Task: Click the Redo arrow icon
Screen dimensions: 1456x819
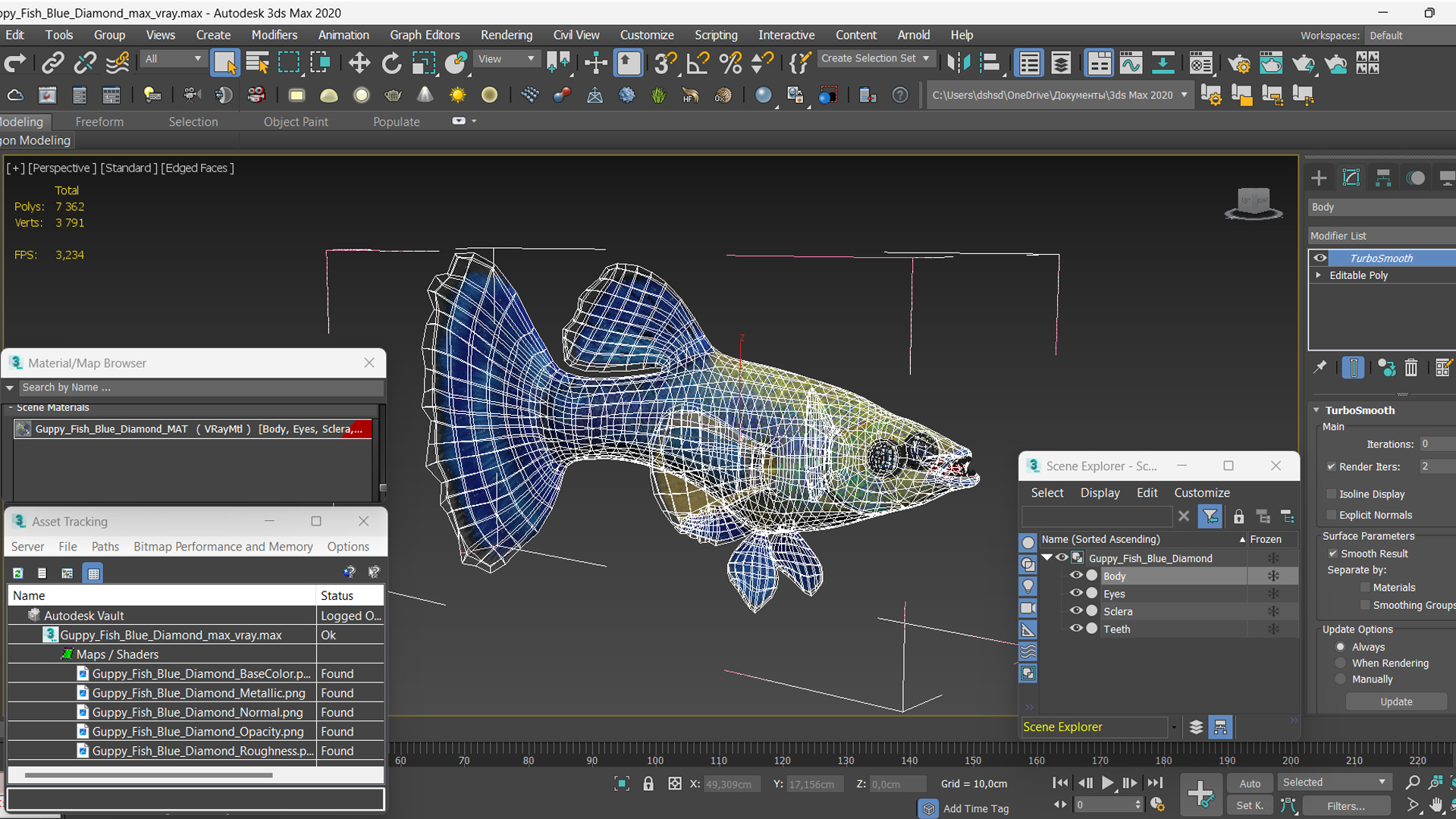Action: tap(15, 63)
